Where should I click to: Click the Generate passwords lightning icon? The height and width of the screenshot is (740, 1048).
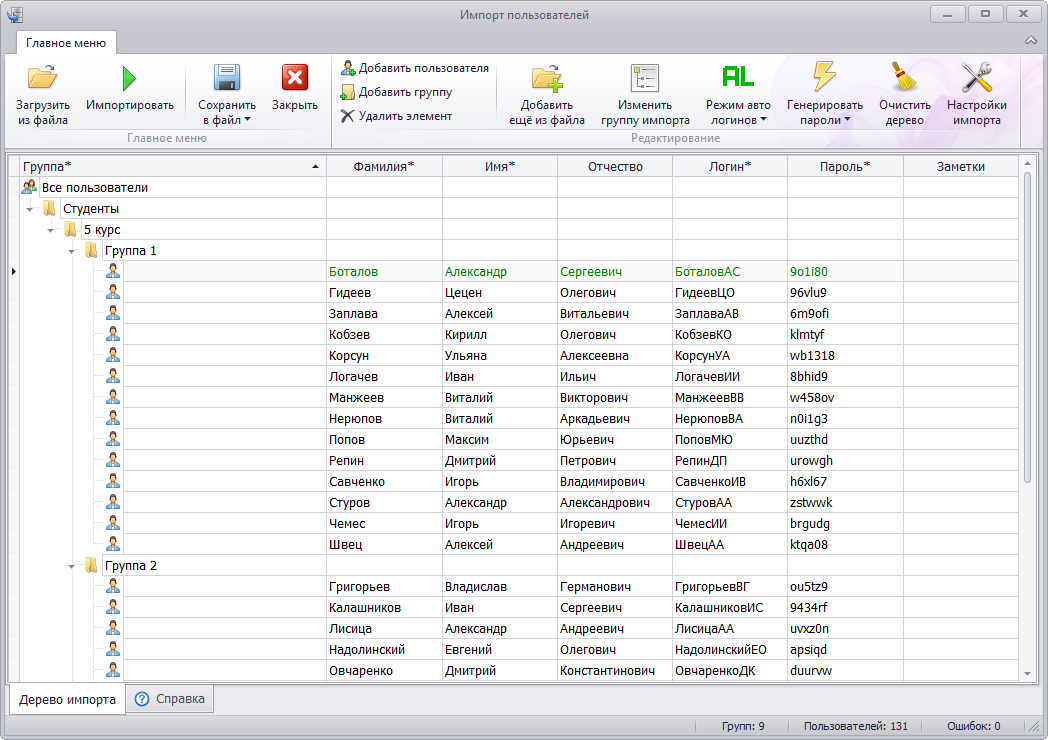coord(824,76)
